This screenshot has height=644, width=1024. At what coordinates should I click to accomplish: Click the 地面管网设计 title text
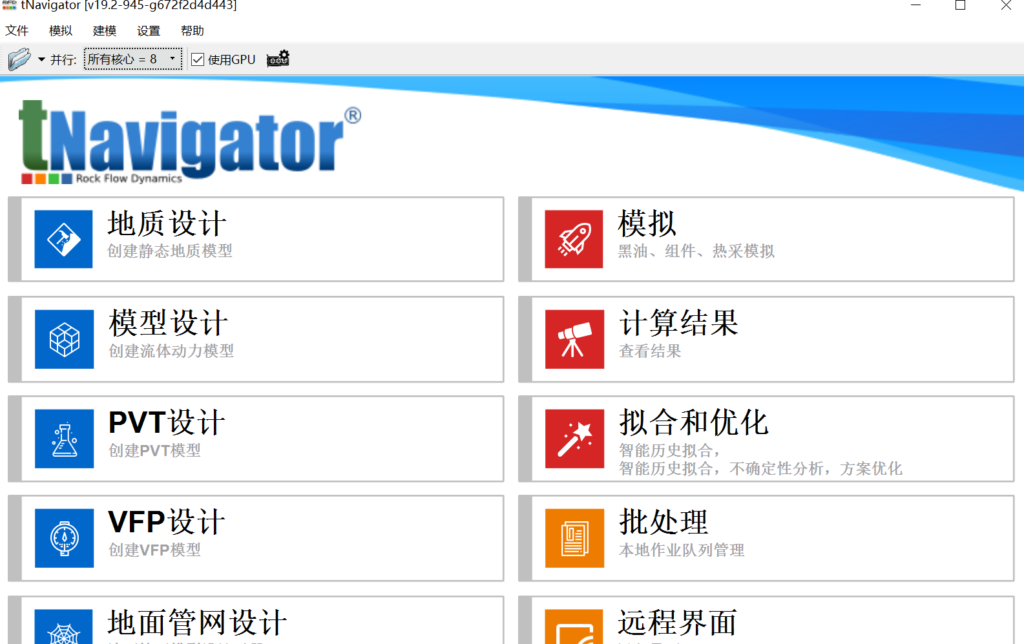[197, 622]
